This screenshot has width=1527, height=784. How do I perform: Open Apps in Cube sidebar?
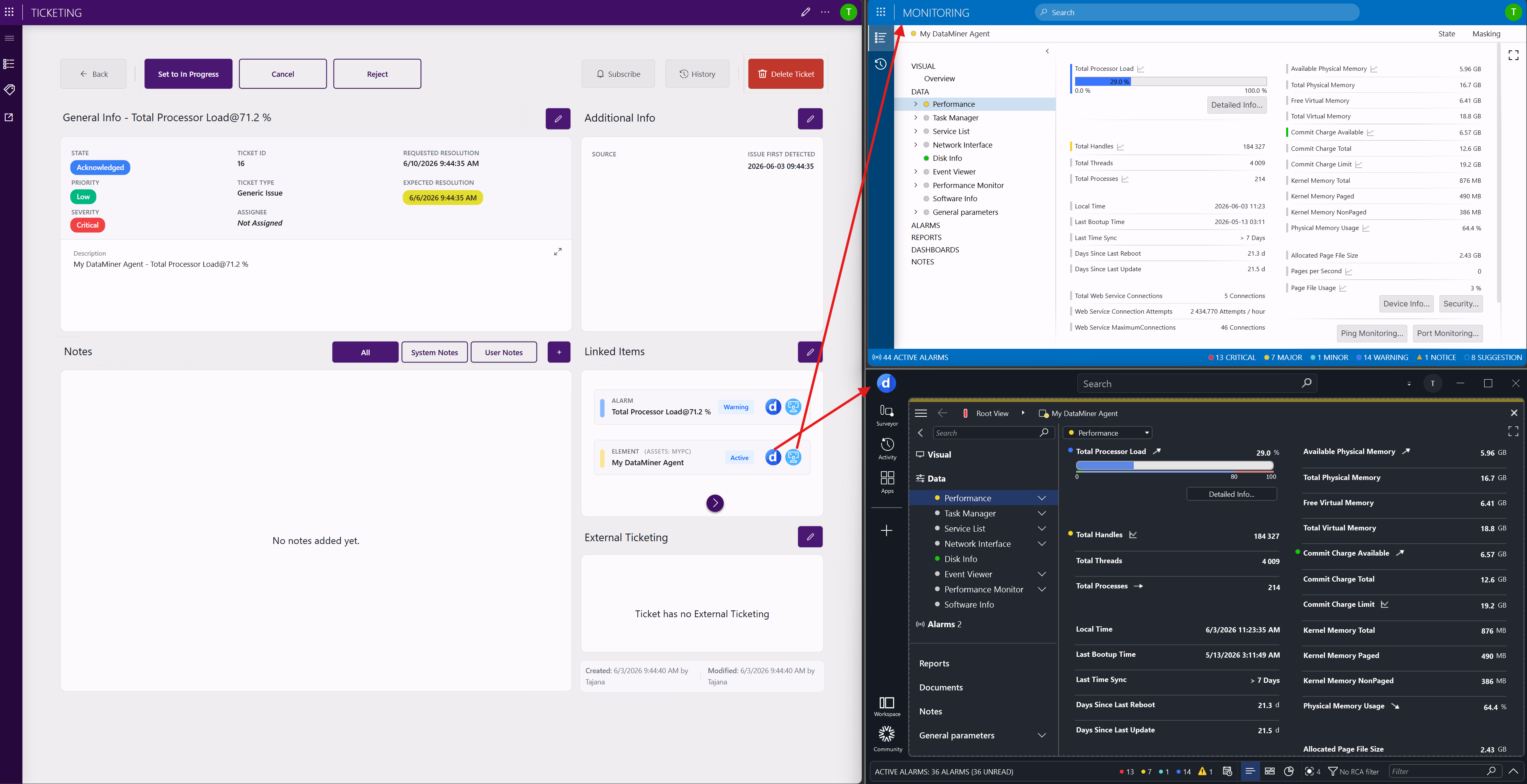pos(887,482)
